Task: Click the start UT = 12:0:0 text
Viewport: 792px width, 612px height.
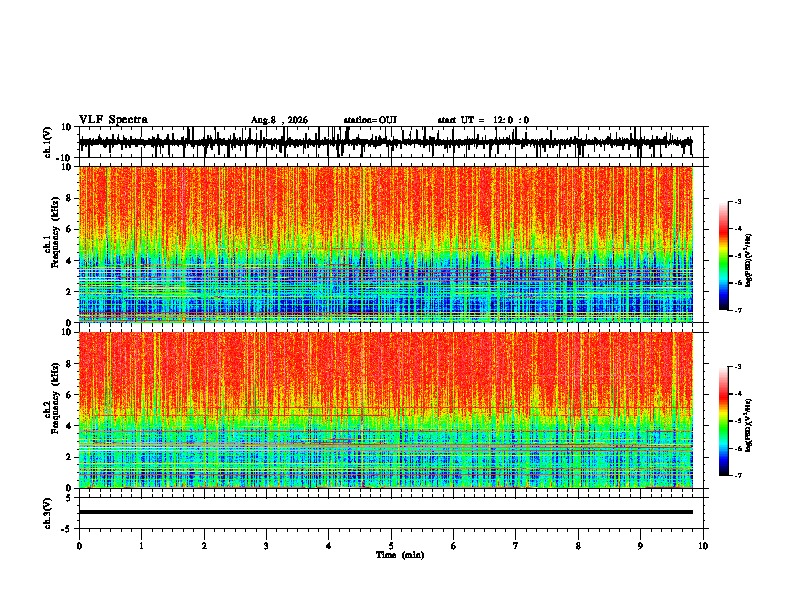Action: (483, 120)
